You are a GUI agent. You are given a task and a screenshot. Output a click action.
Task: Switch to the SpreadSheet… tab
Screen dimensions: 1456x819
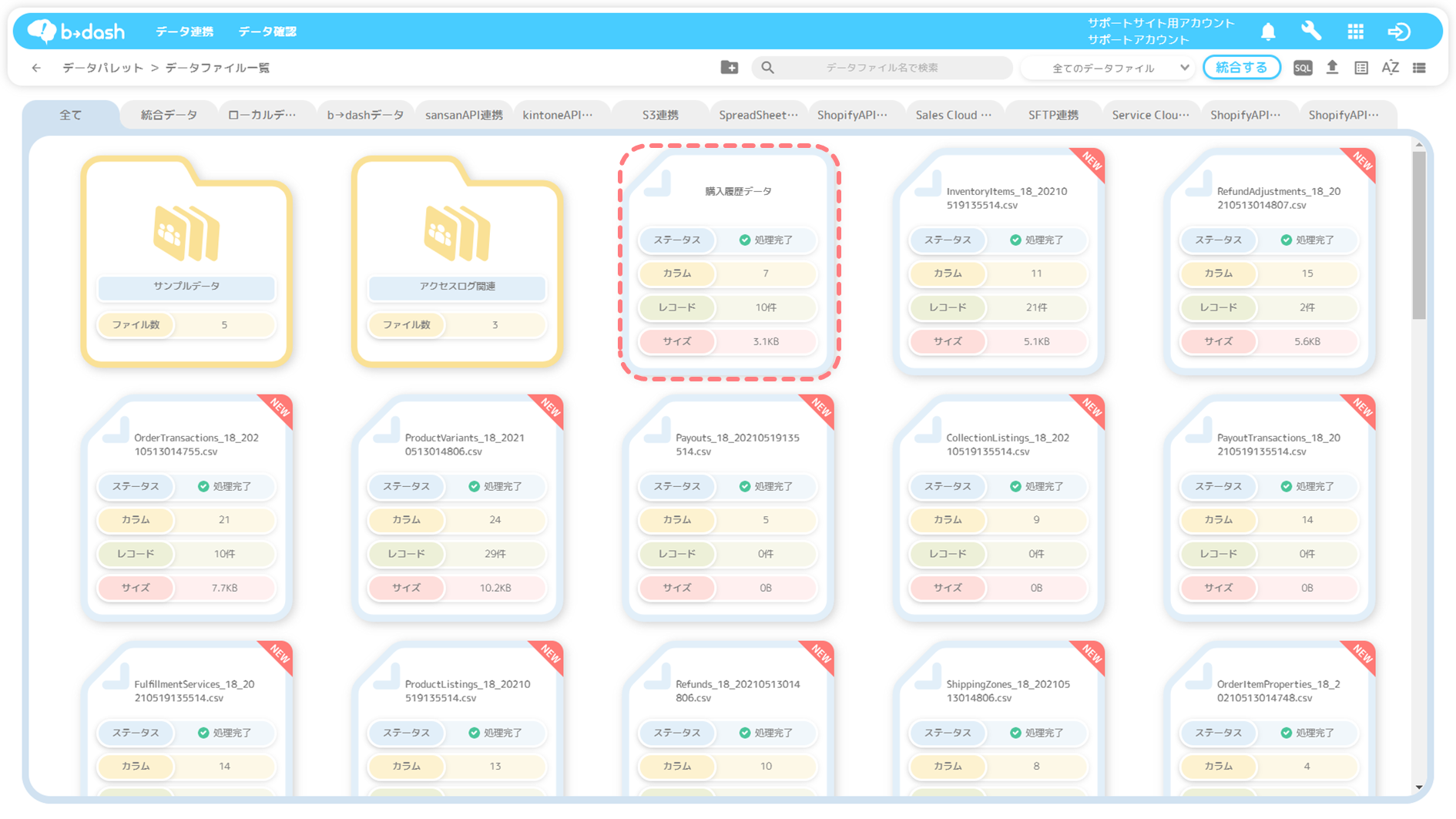(x=758, y=115)
